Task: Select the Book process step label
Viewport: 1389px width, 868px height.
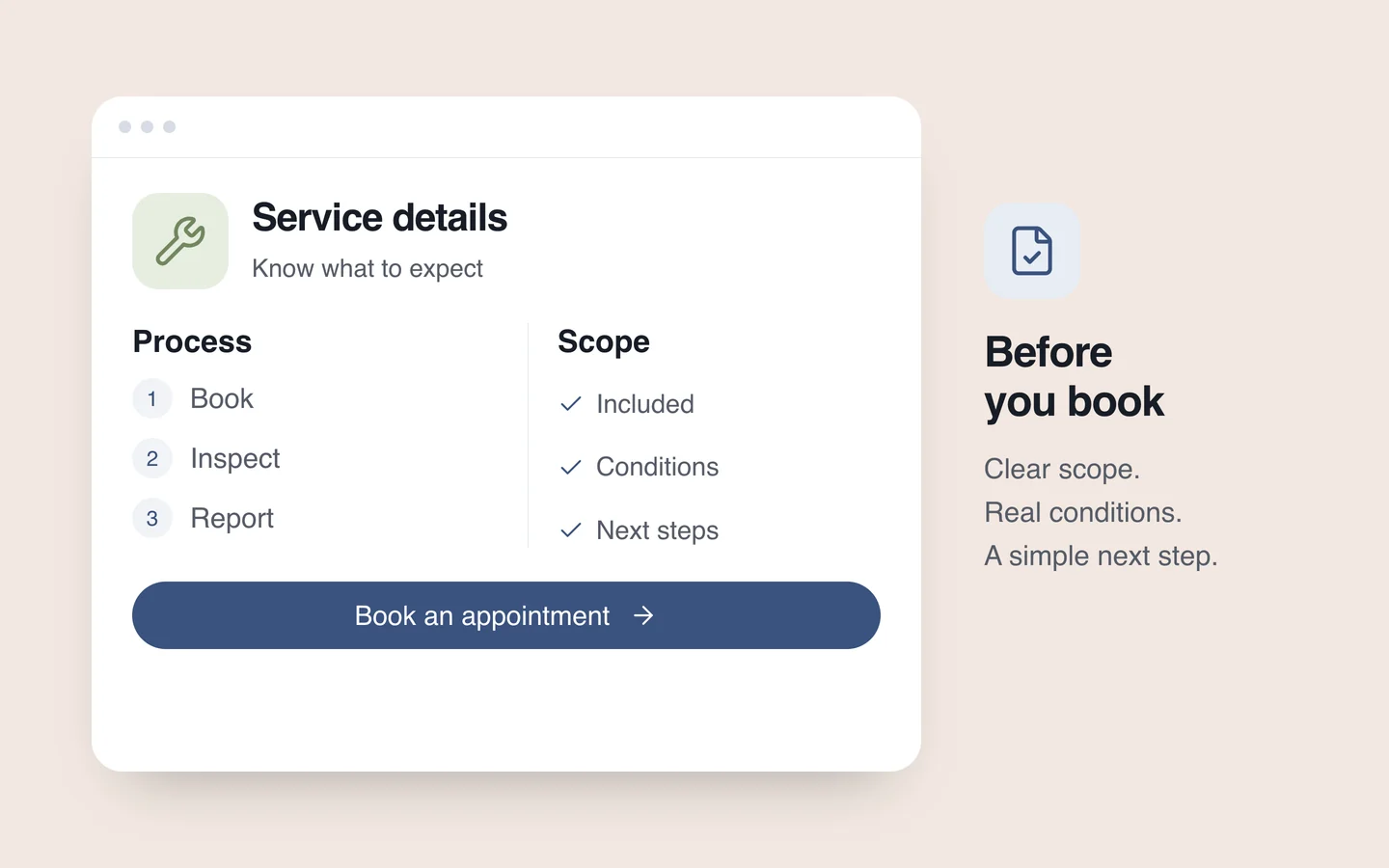Action: pos(222,398)
